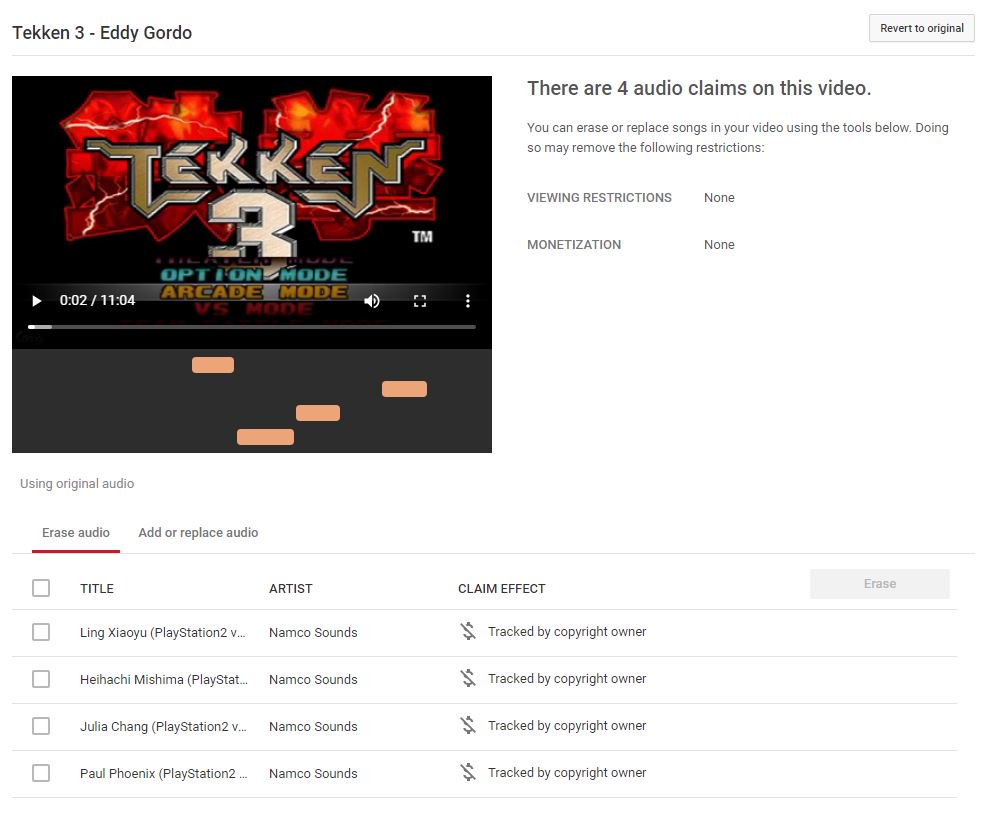The image size is (994, 826).
Task: Select the rightmost claim segment in timeline
Action: [x=404, y=389]
